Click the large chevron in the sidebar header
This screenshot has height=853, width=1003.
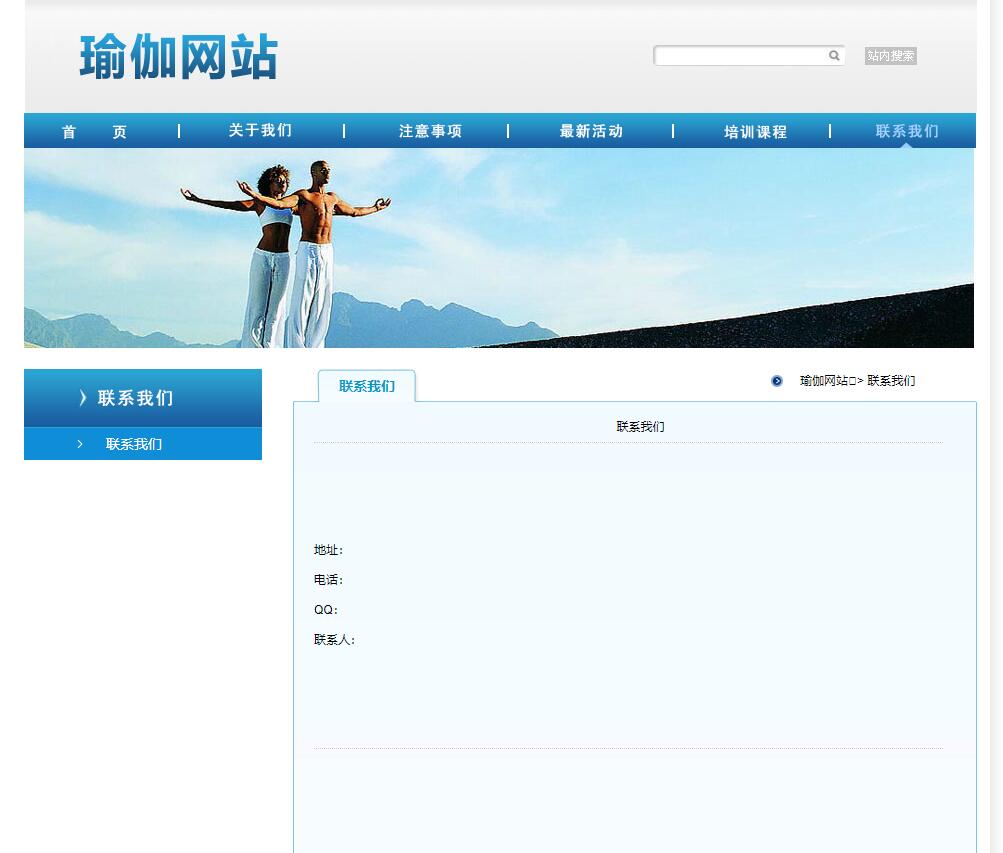point(83,398)
